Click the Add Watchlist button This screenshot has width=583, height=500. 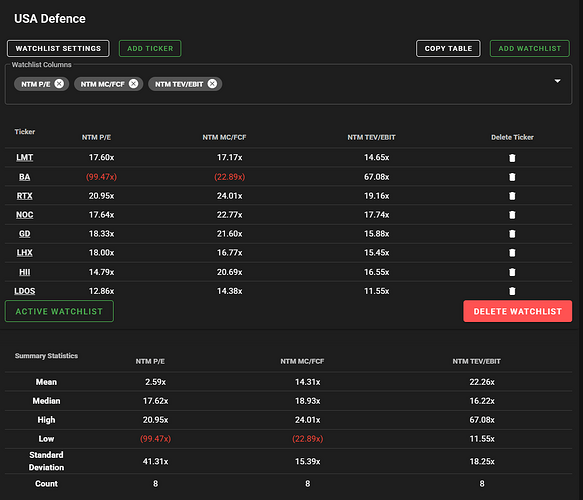(x=529, y=48)
